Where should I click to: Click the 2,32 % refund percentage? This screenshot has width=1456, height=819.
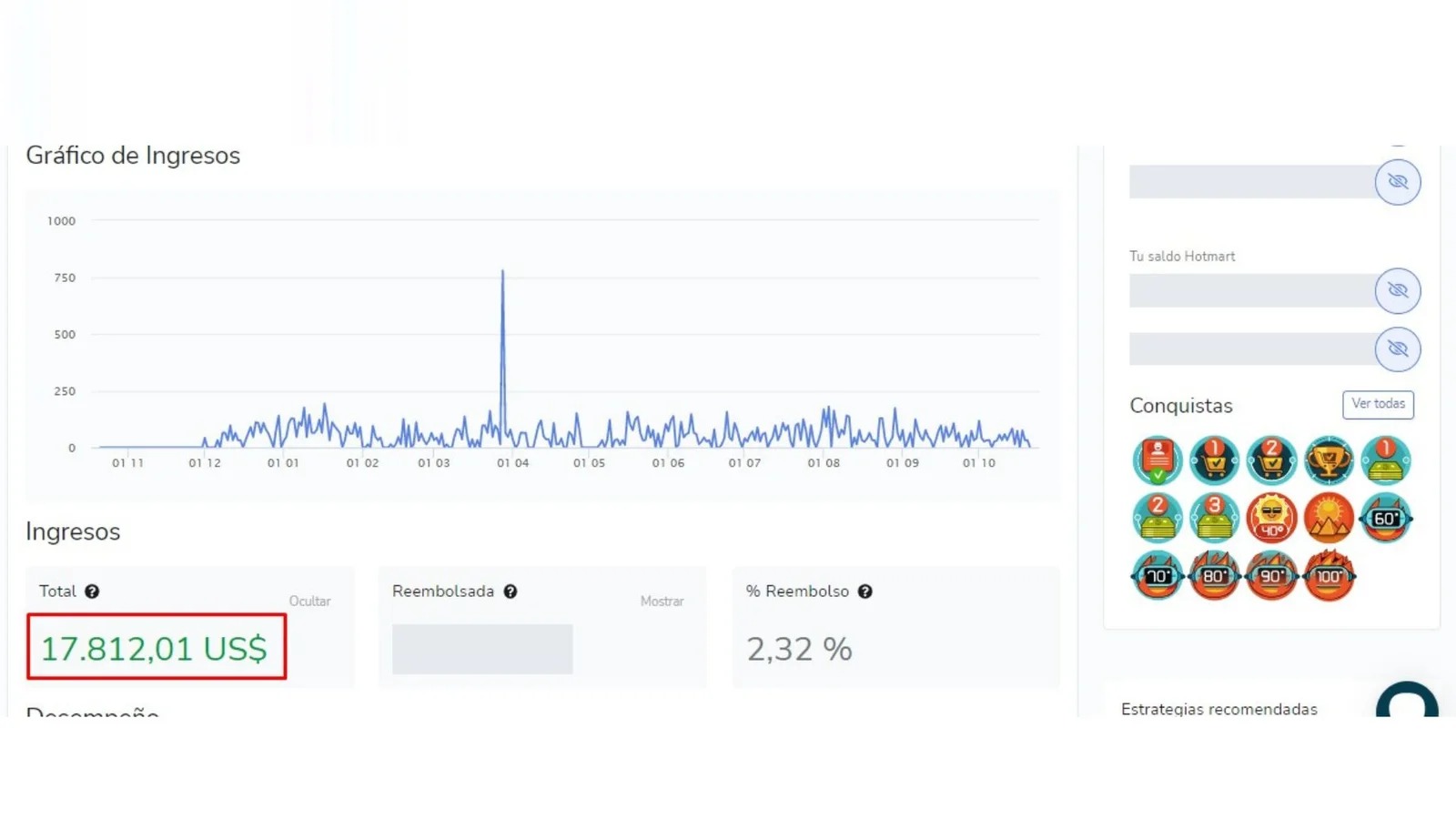799,649
